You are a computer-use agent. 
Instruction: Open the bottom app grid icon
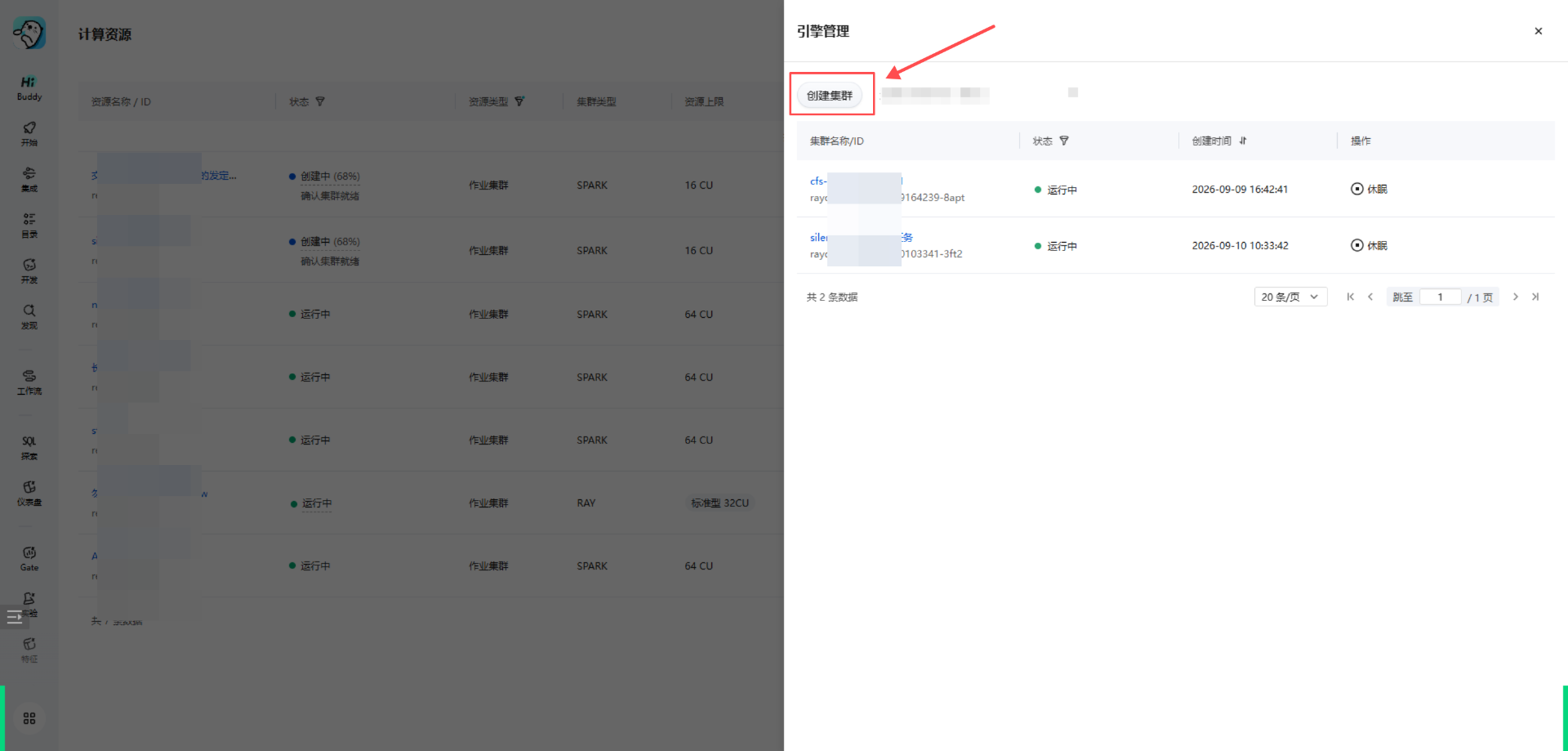coord(29,718)
